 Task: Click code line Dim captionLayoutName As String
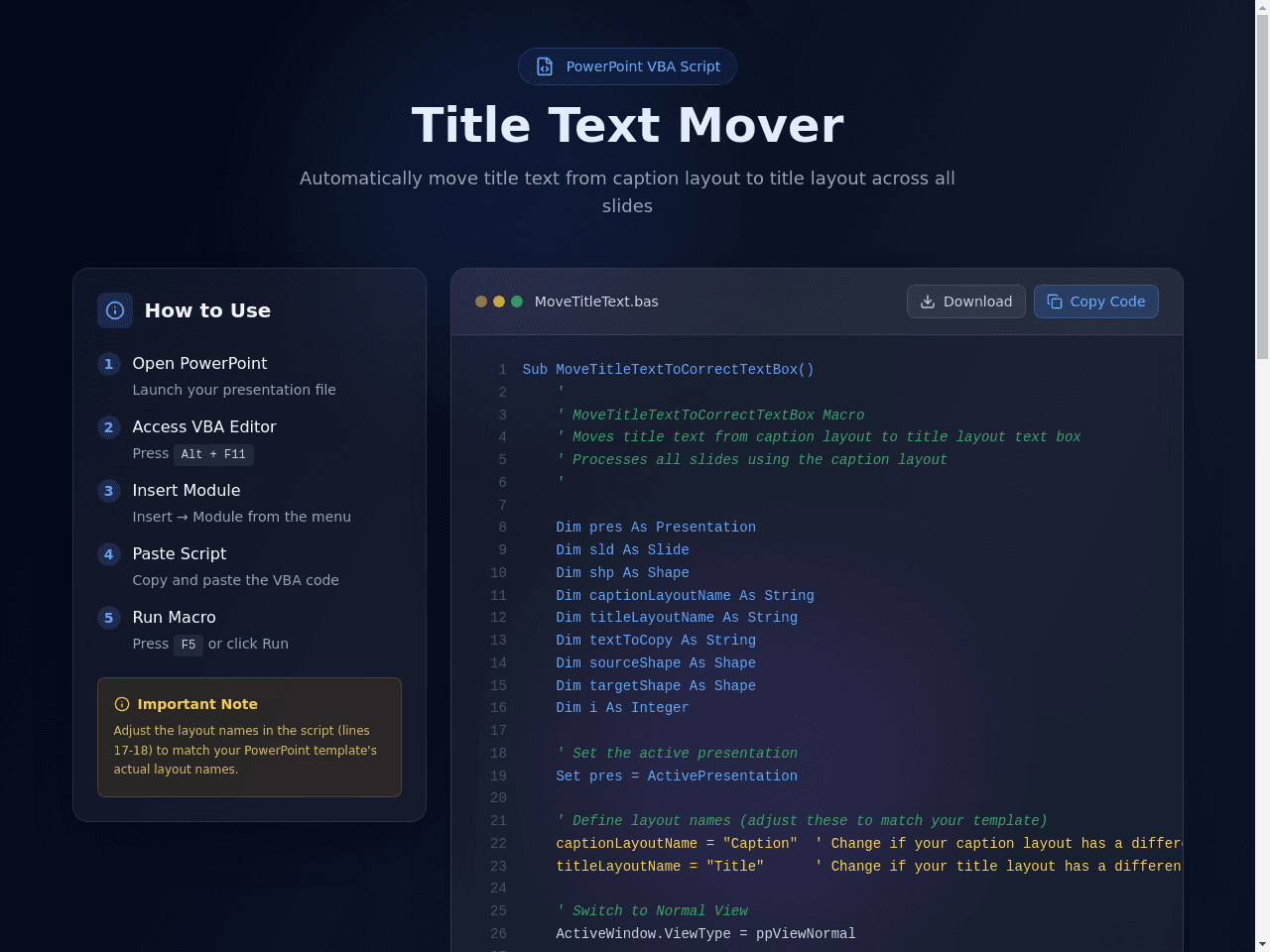(x=685, y=596)
